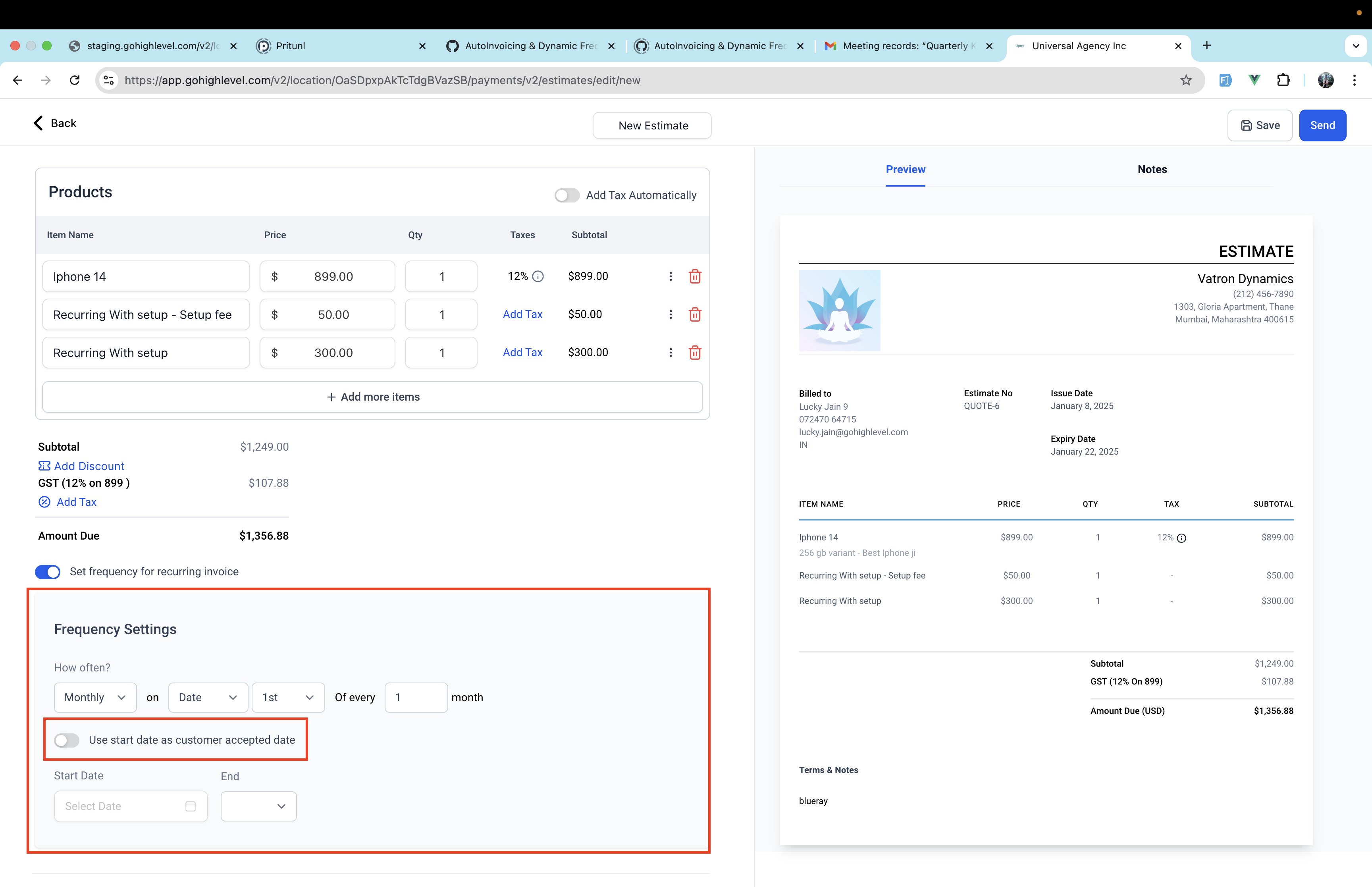Open the Monthly frequency dropdown
This screenshot has height=887, width=1372.
95,698
